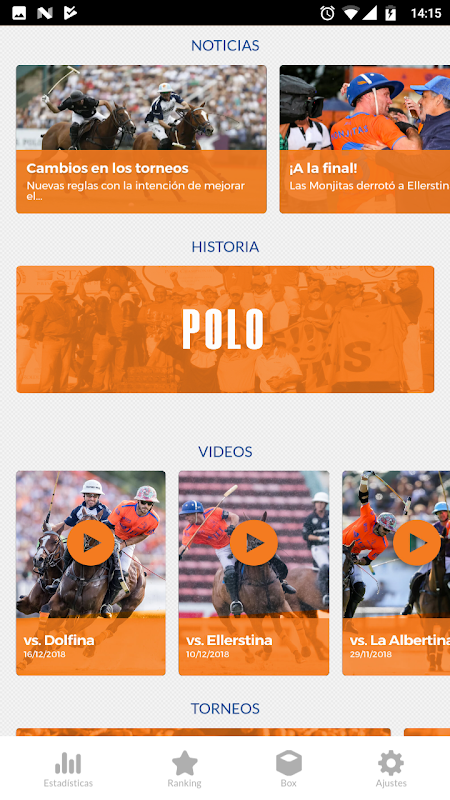The width and height of the screenshot is (450, 800).
Task: Open the image notification icon in status bar
Action: [19, 13]
